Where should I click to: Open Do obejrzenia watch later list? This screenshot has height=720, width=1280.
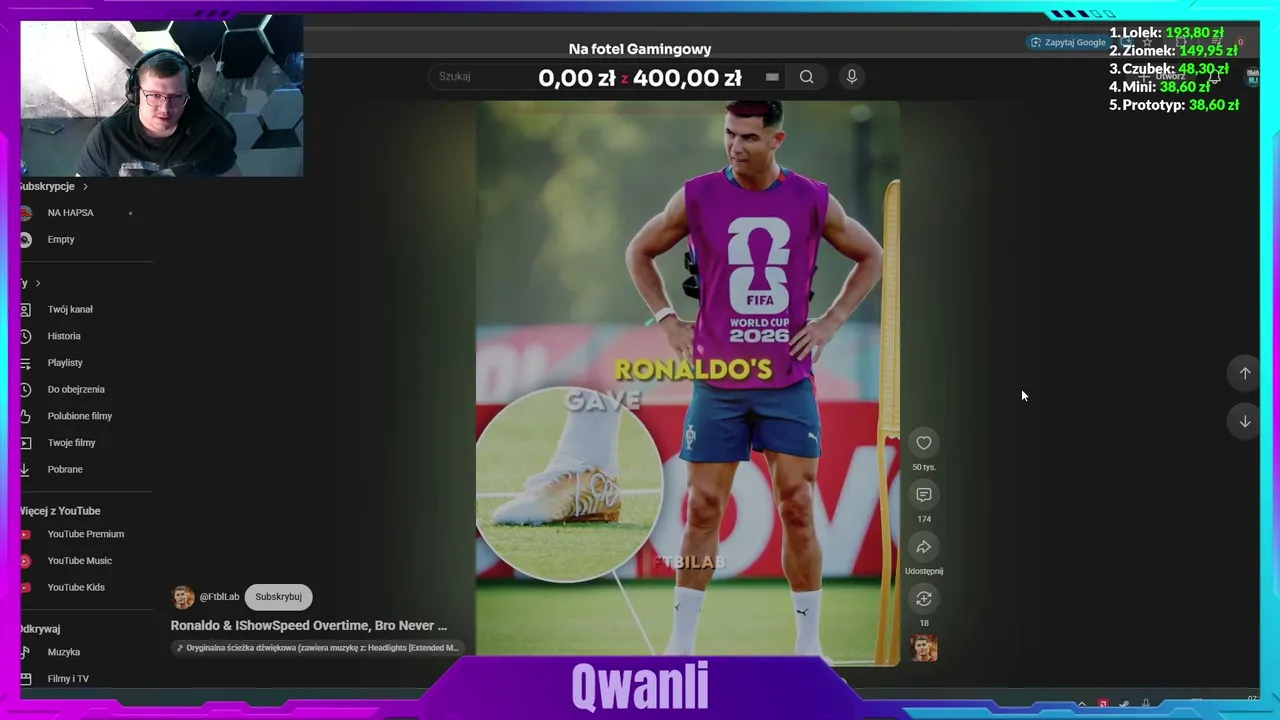pyautogui.click(x=76, y=390)
